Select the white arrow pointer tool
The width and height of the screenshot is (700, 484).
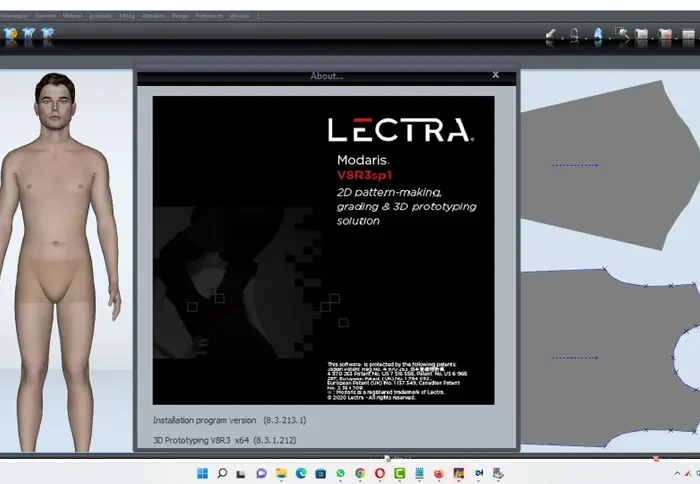click(x=550, y=35)
